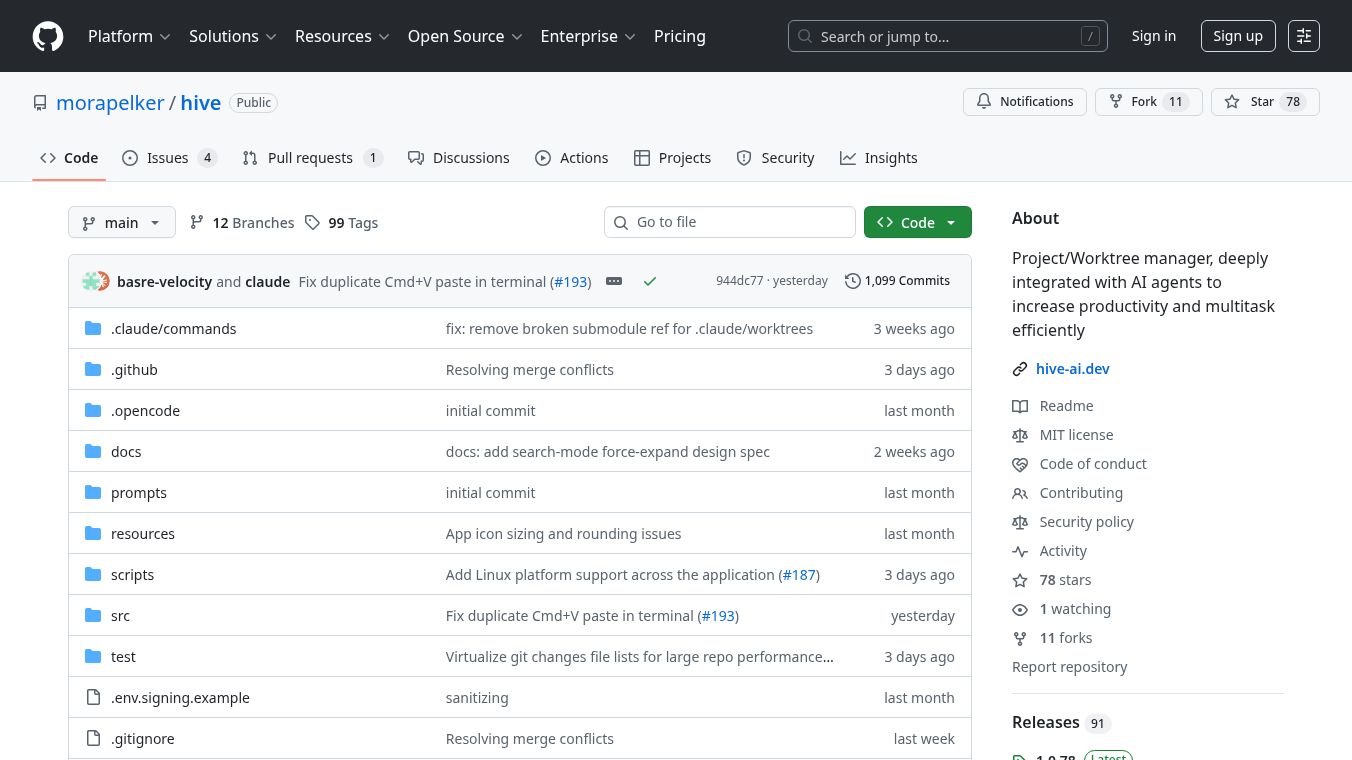Viewport: 1352px width, 760px height.
Task: Open the accessibility settings icon in header
Action: click(1304, 36)
